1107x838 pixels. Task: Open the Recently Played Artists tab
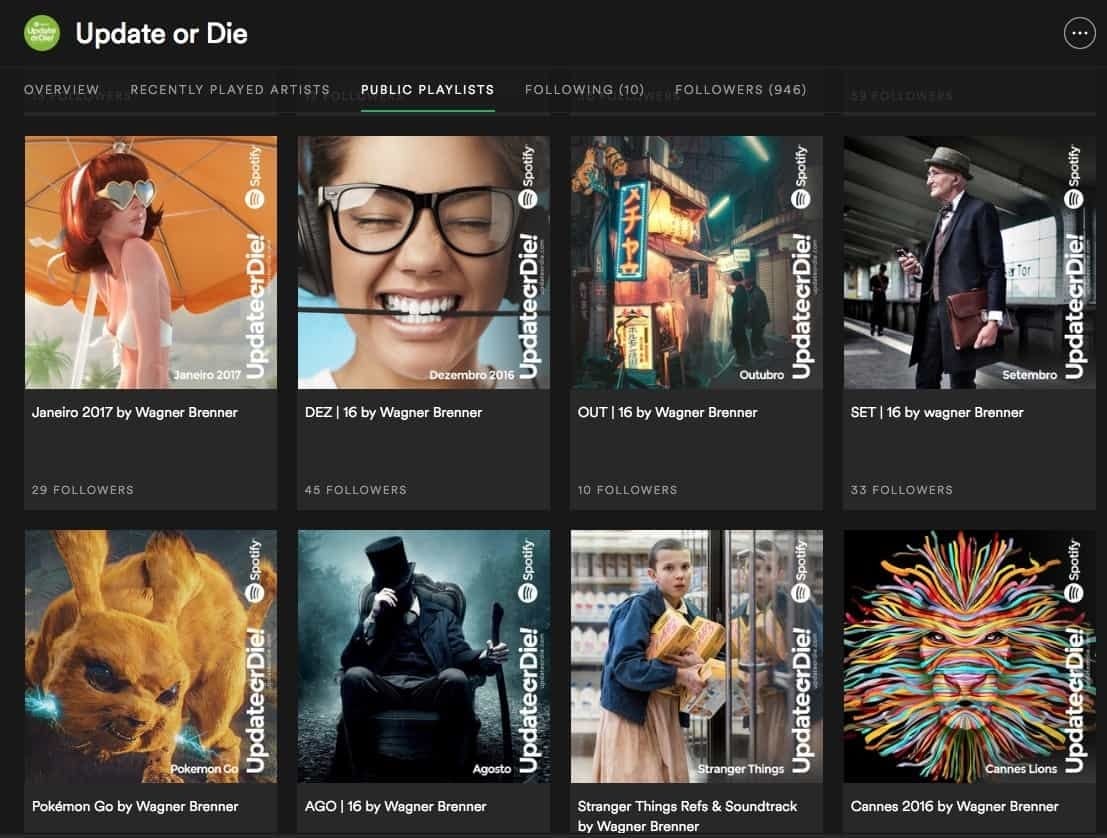[x=230, y=90]
